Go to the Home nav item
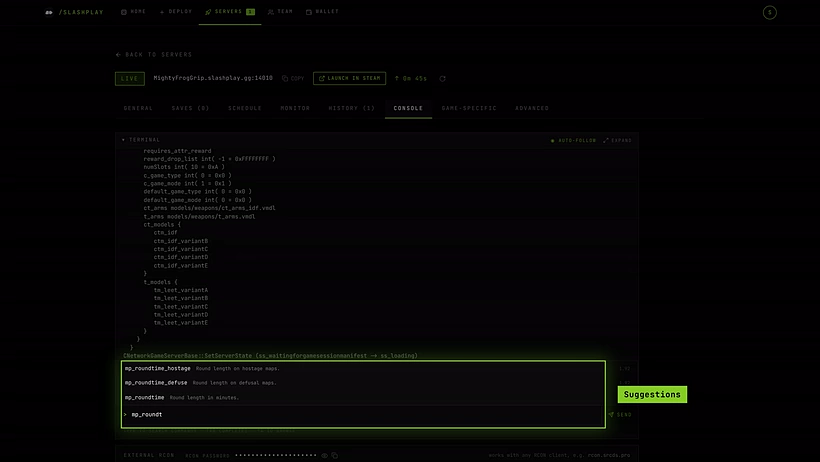The image size is (820, 462). click(133, 12)
